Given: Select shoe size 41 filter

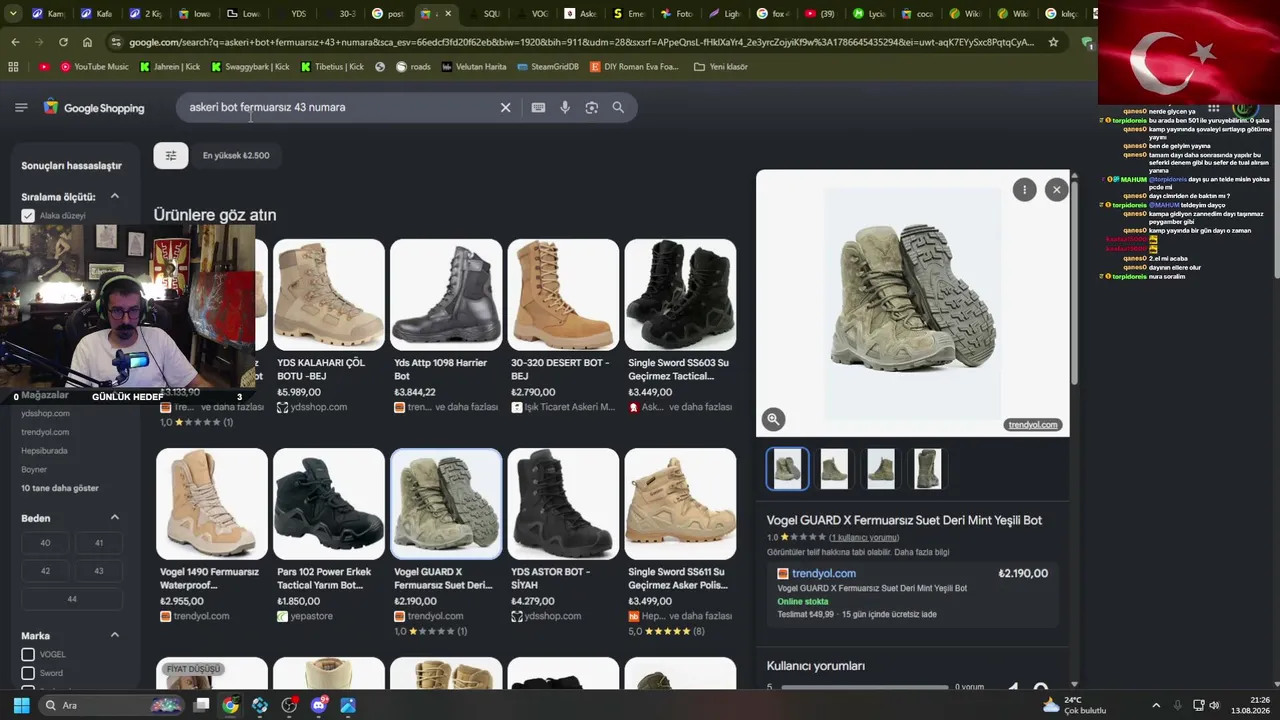Looking at the screenshot, I should click(98, 543).
